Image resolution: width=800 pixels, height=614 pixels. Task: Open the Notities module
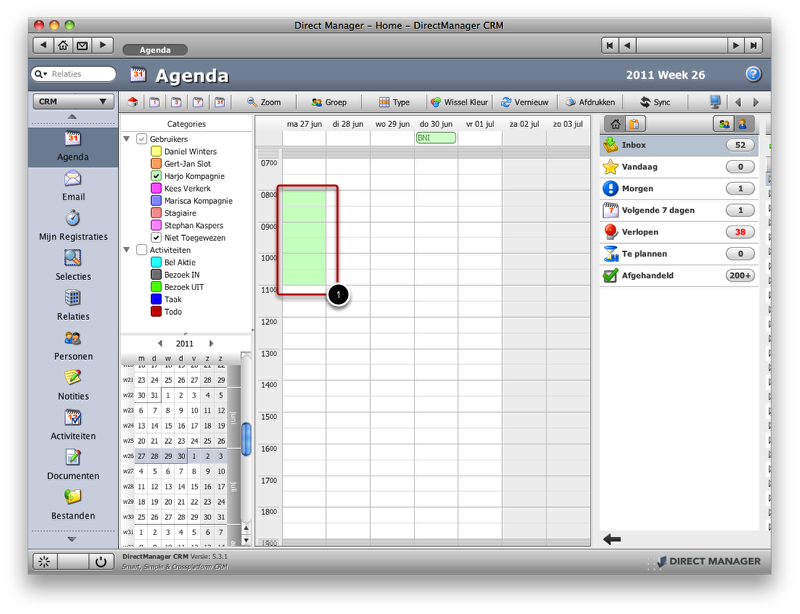[73, 386]
